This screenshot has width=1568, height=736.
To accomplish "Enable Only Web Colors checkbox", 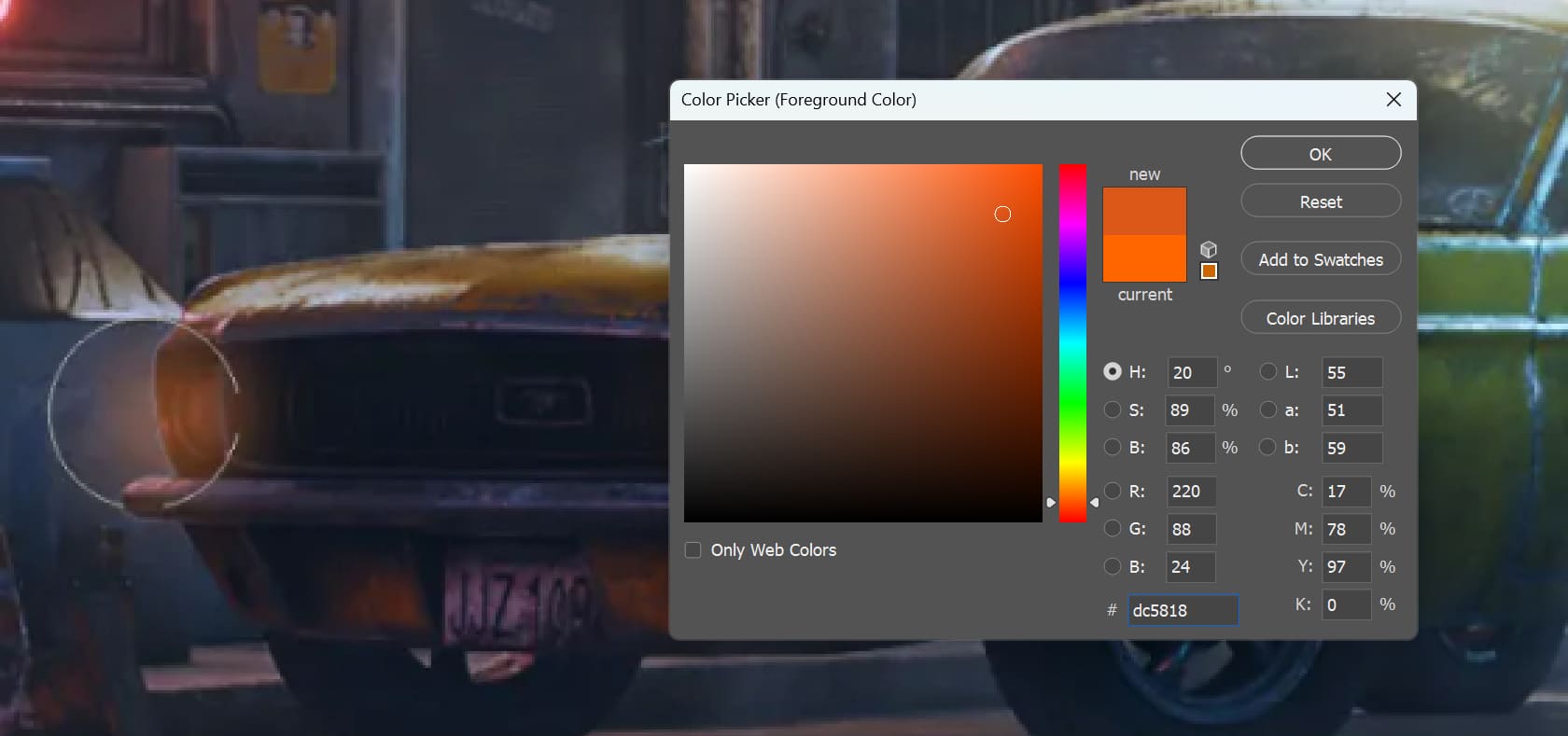I will point(693,550).
